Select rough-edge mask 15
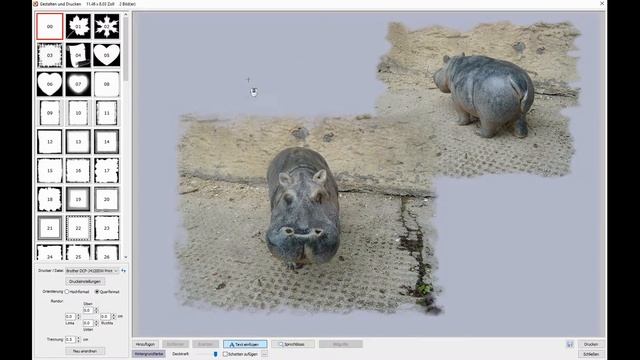 point(50,171)
